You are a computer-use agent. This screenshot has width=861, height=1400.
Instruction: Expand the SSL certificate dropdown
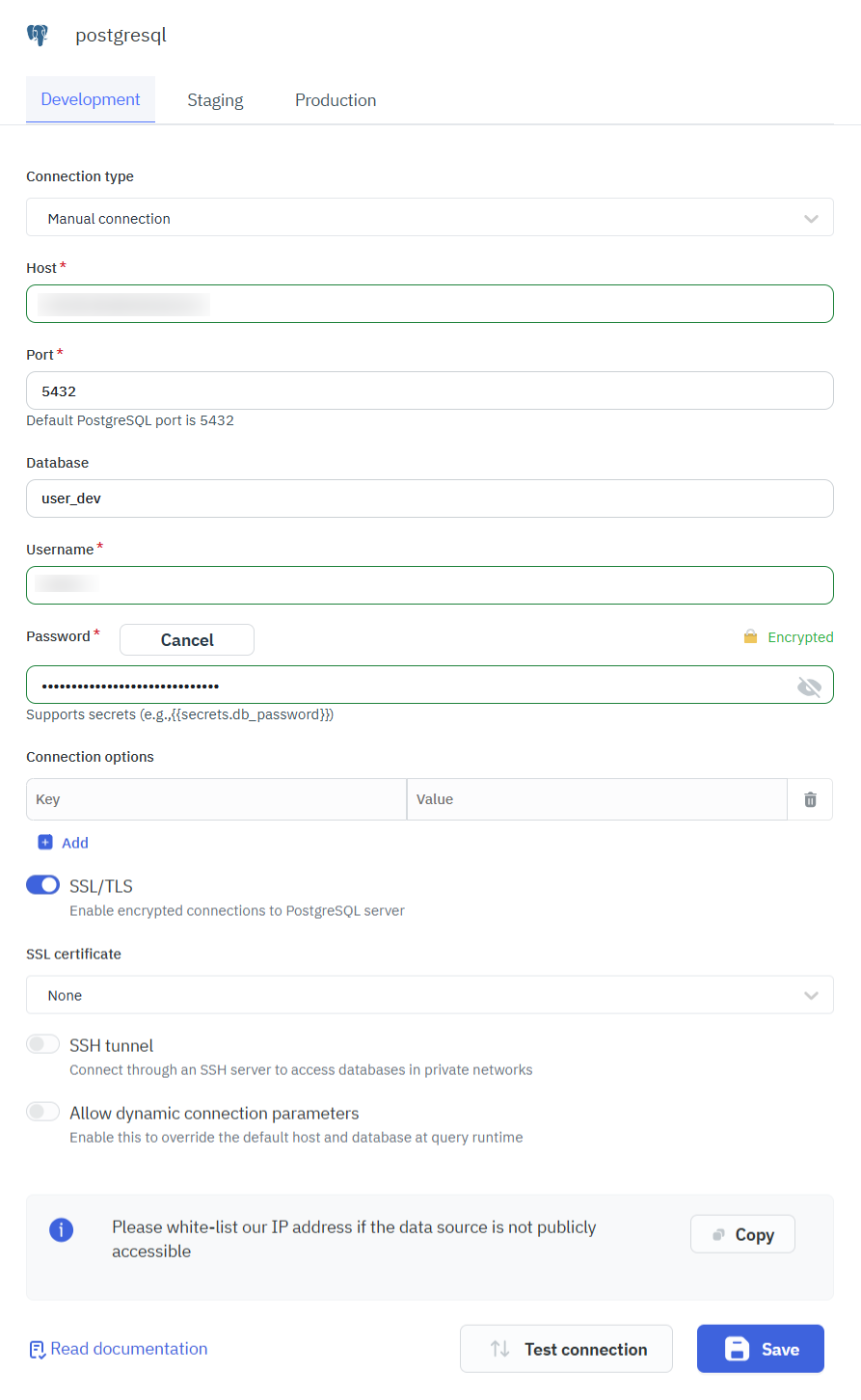point(429,995)
